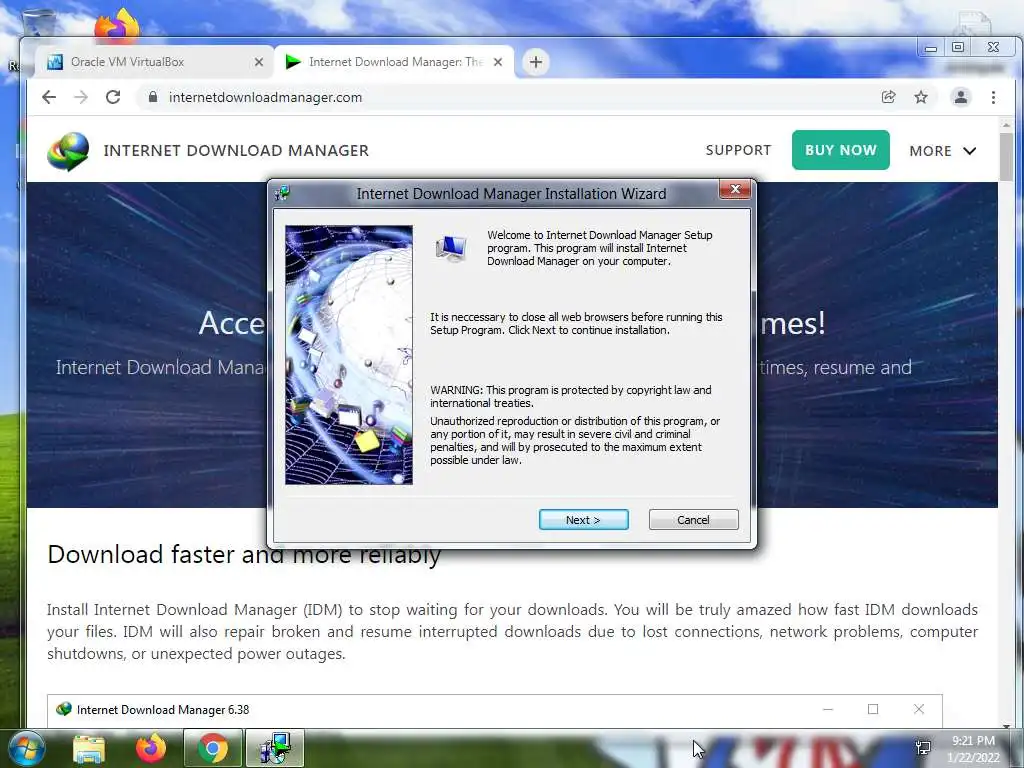
Task: Launch Firefox from the taskbar
Action: point(151,749)
